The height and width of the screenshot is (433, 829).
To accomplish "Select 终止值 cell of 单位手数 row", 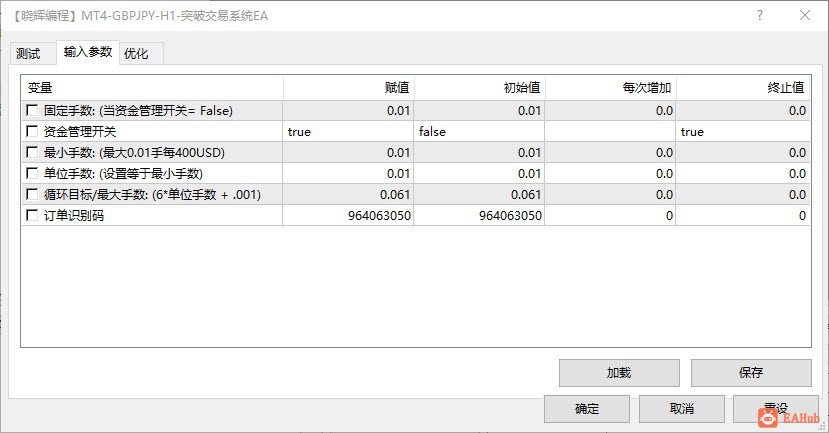I will point(743,173).
